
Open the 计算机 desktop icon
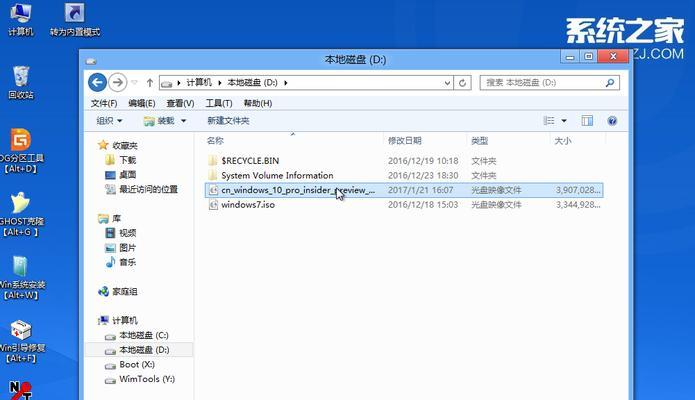point(21,20)
